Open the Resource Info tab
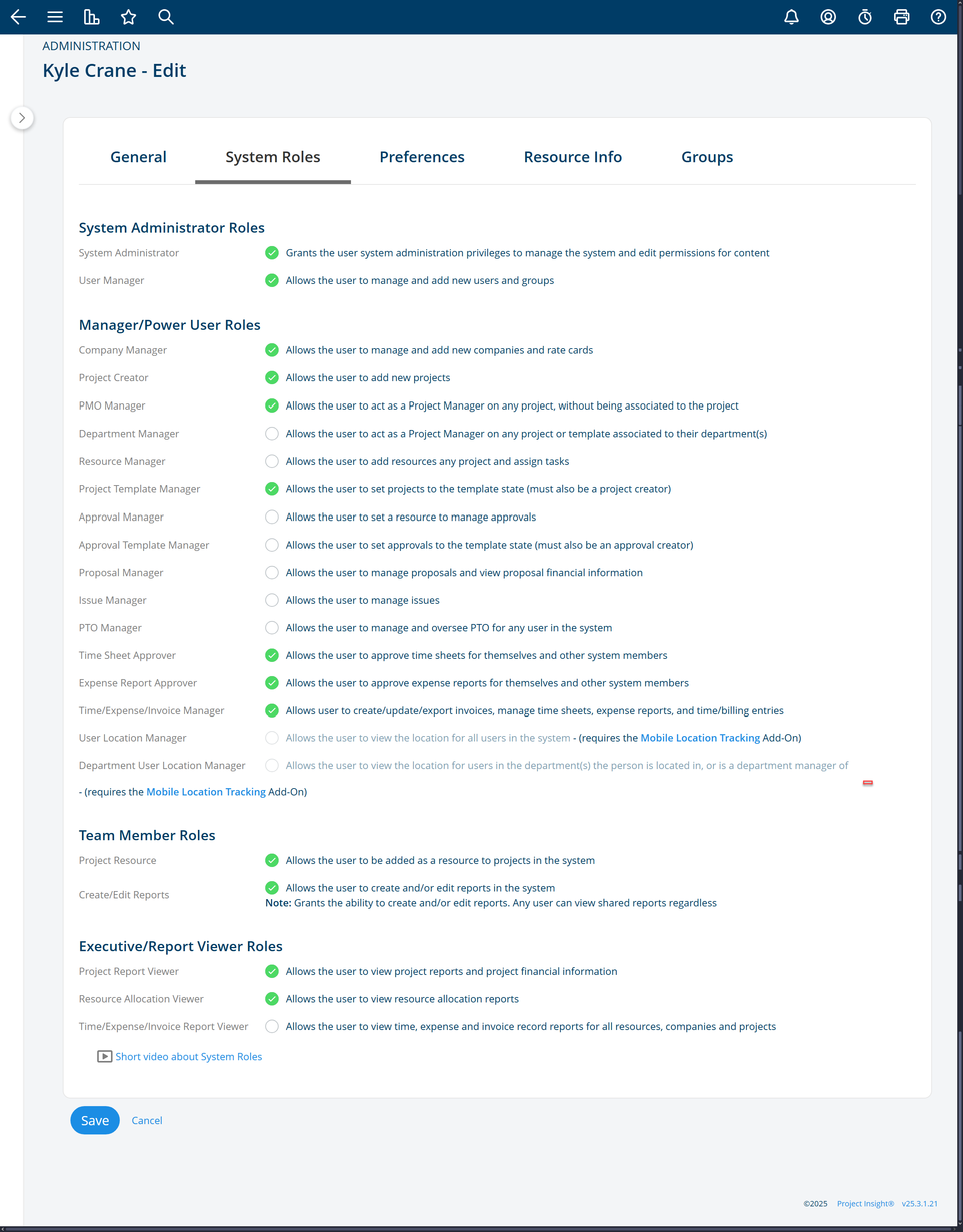 [573, 157]
